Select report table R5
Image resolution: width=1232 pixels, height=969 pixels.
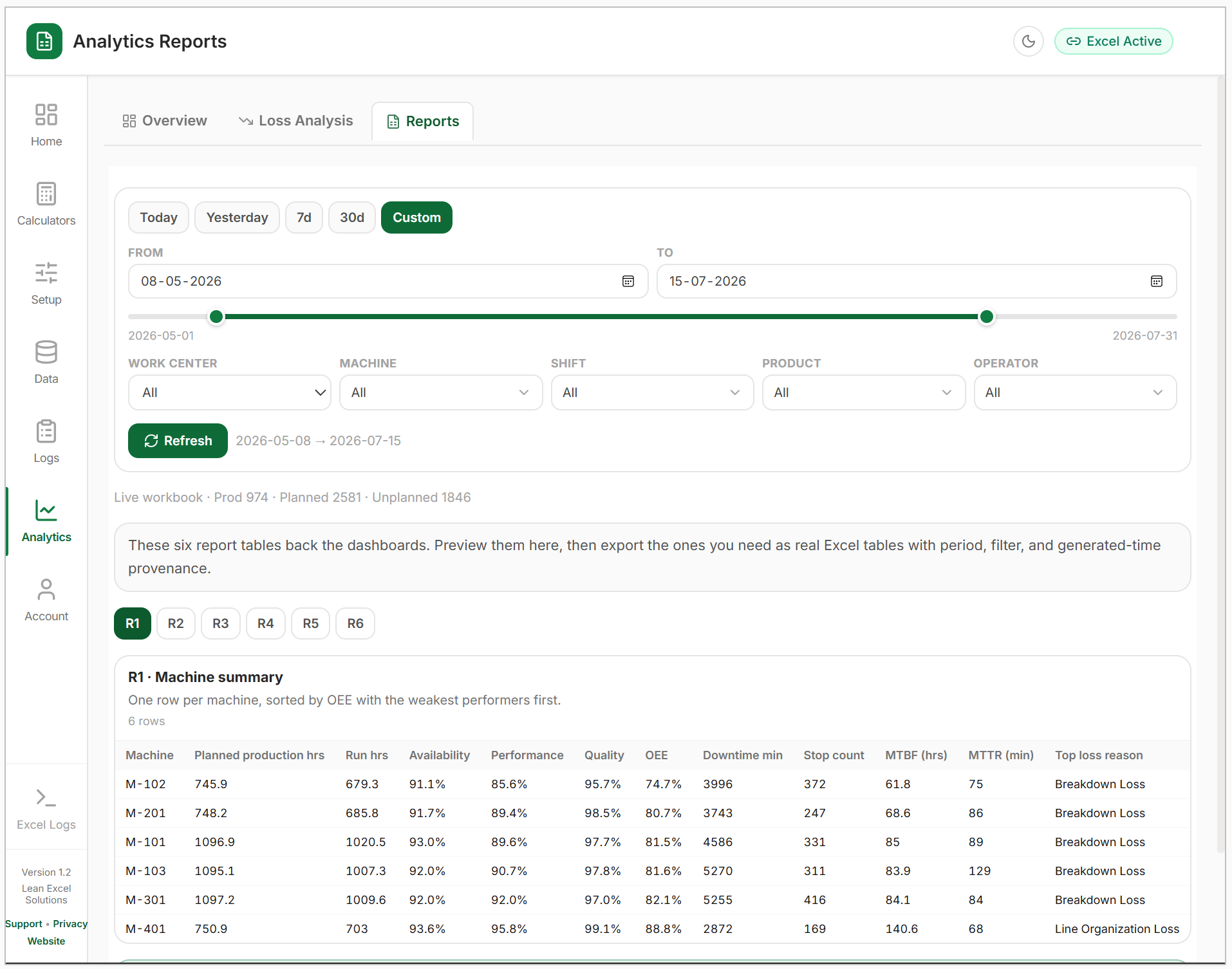pyautogui.click(x=310, y=623)
